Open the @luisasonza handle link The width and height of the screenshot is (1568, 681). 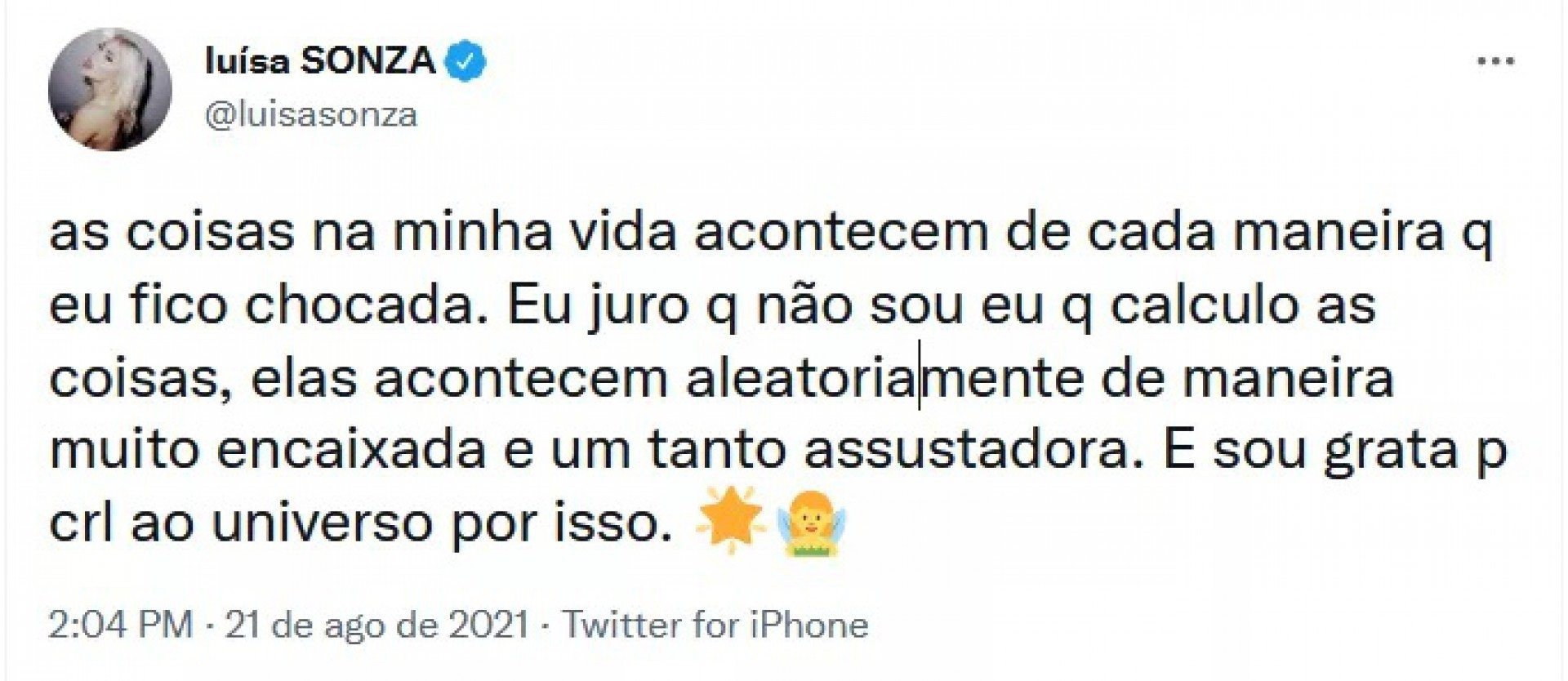coord(311,115)
